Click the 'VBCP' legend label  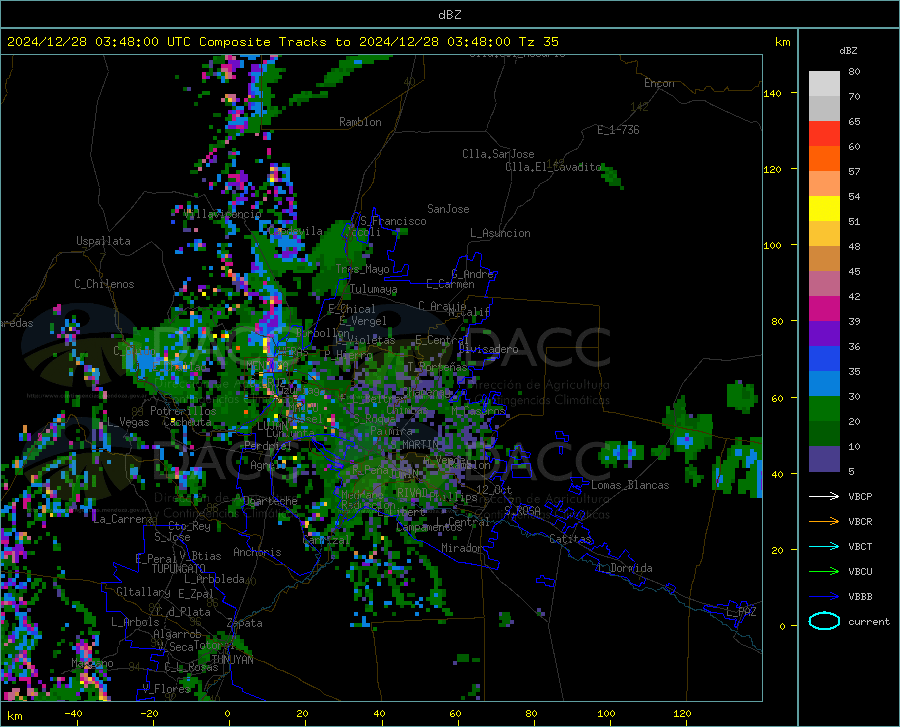pyautogui.click(x=860, y=496)
